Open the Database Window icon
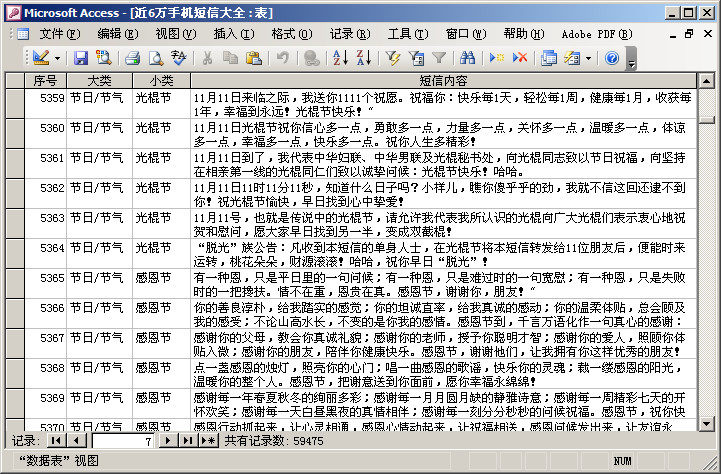This screenshot has height=474, width=721. [x=549, y=58]
